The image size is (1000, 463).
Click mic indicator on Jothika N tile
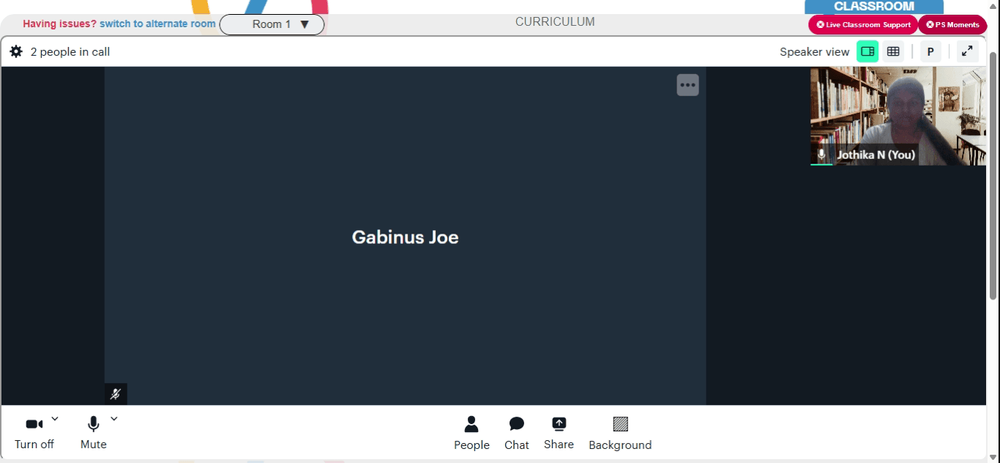(821, 154)
